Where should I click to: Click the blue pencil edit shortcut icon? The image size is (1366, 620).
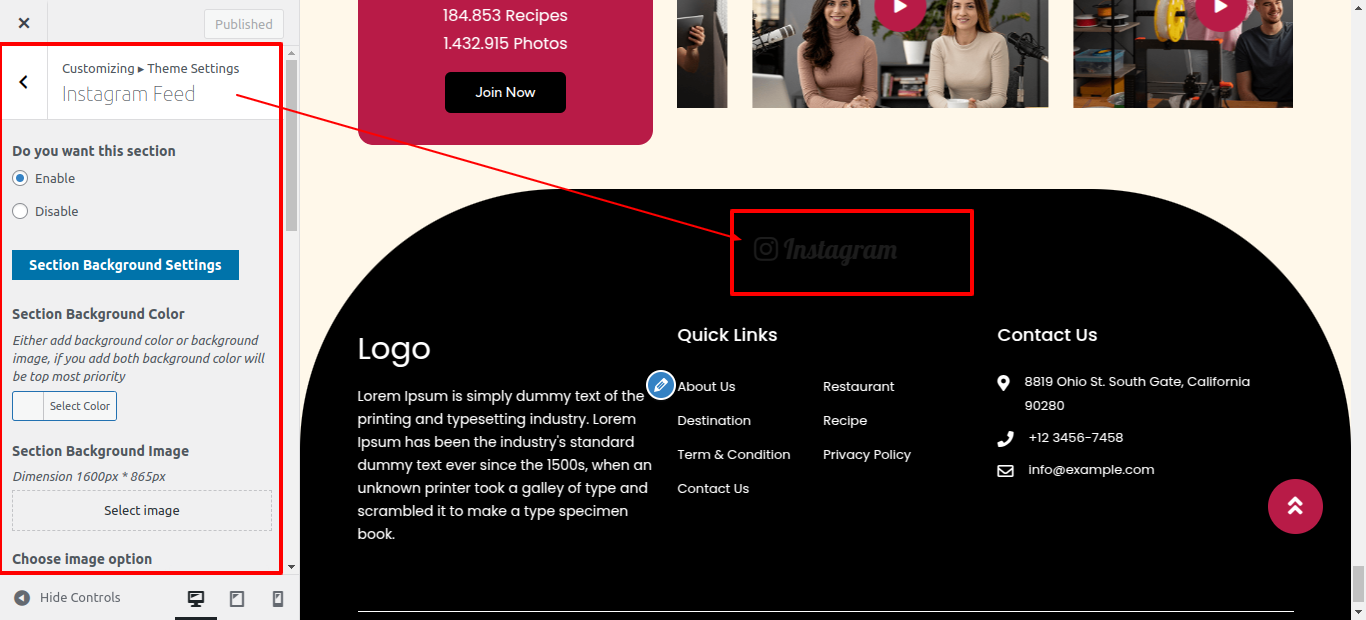[661, 385]
